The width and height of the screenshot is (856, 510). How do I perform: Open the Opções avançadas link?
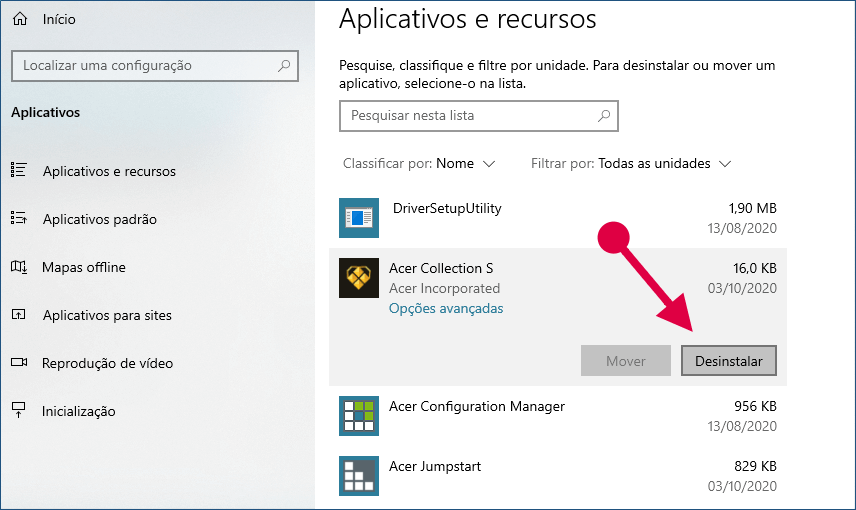point(446,309)
